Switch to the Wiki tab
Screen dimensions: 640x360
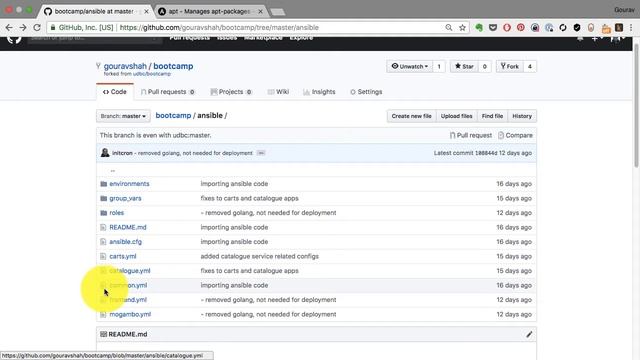278,92
